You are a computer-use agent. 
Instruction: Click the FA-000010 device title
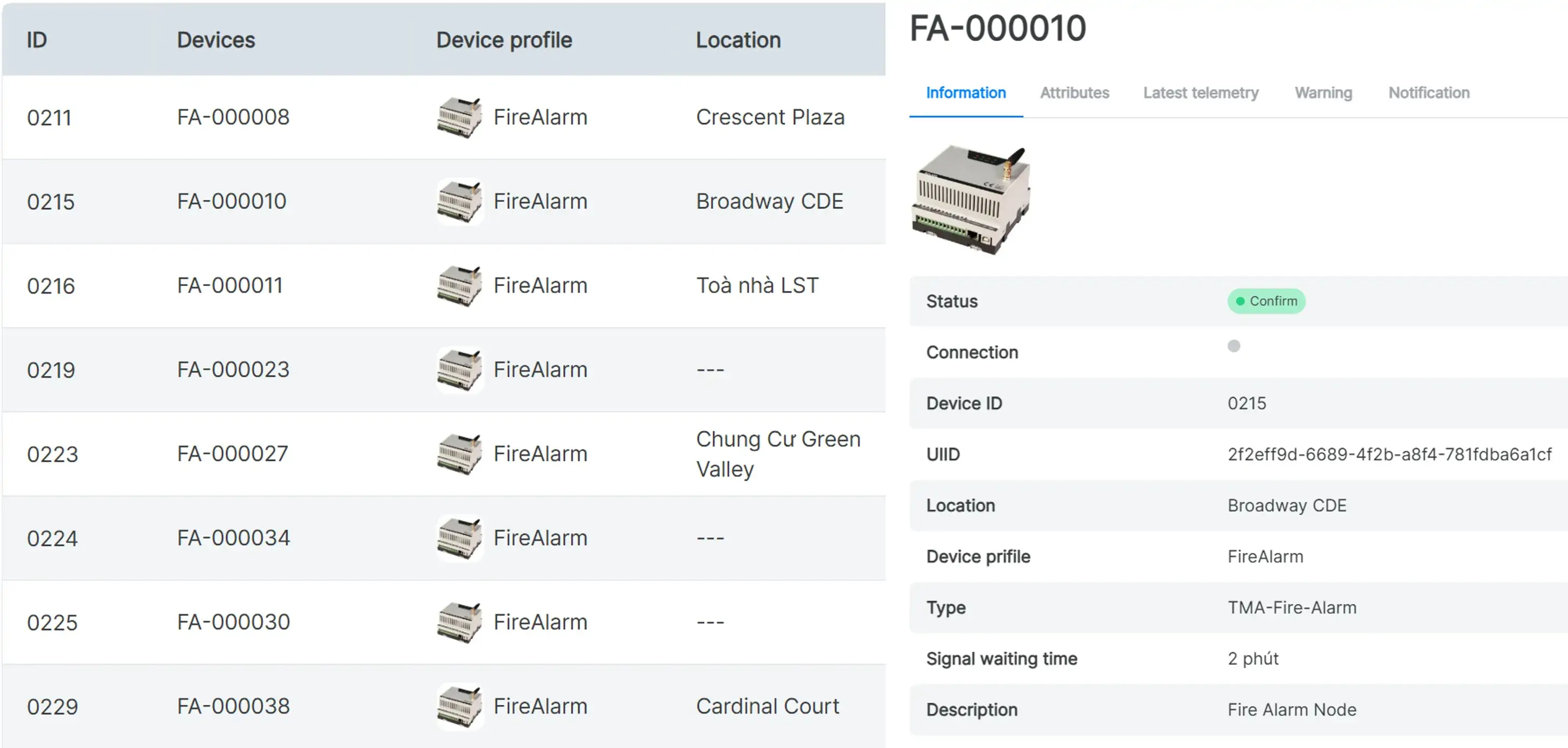pyautogui.click(x=996, y=28)
